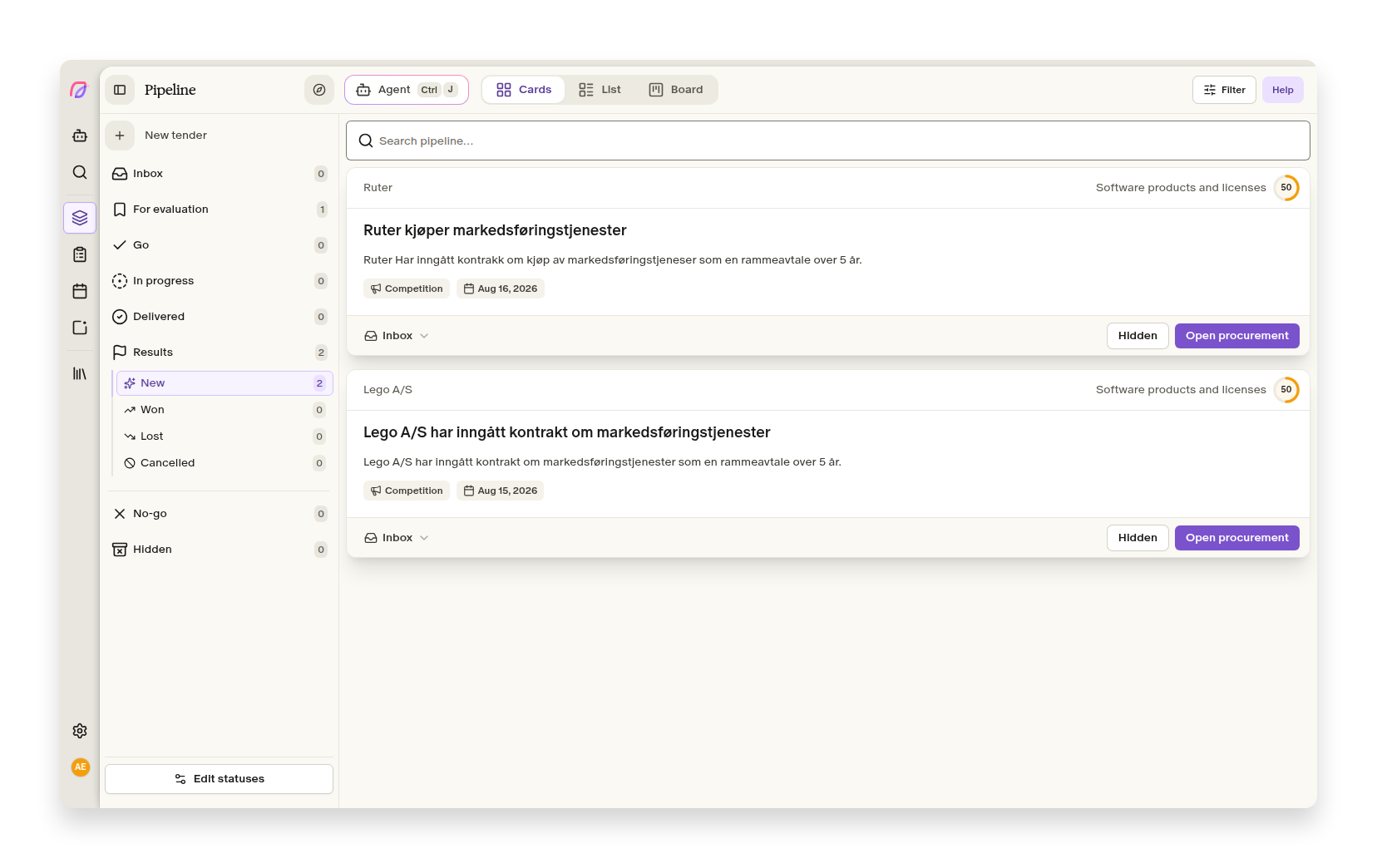Viewport: 1377px width, 868px height.
Task: Select For evaluation status
Action: click(220, 210)
